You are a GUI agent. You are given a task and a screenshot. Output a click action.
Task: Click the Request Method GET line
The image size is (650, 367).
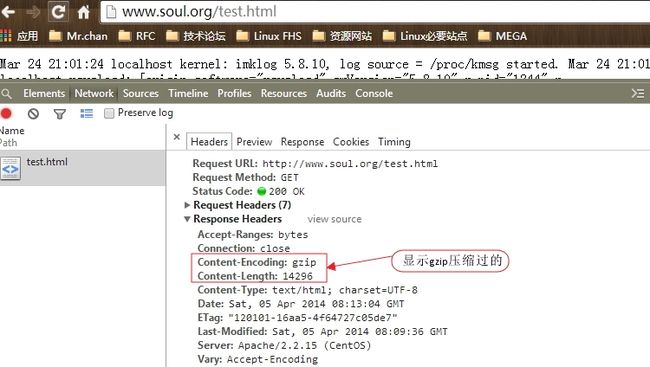(245, 177)
